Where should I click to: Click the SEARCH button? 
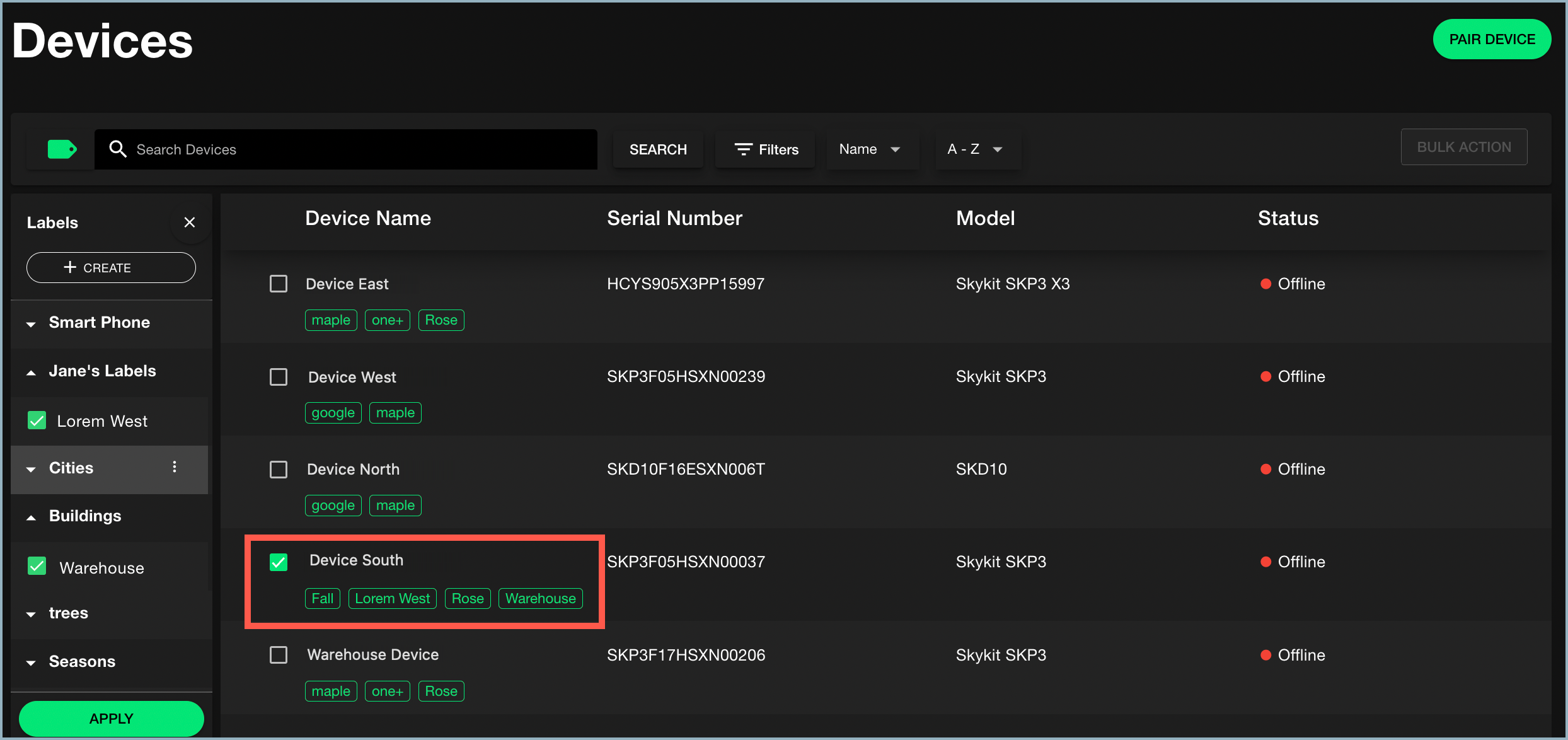point(657,148)
